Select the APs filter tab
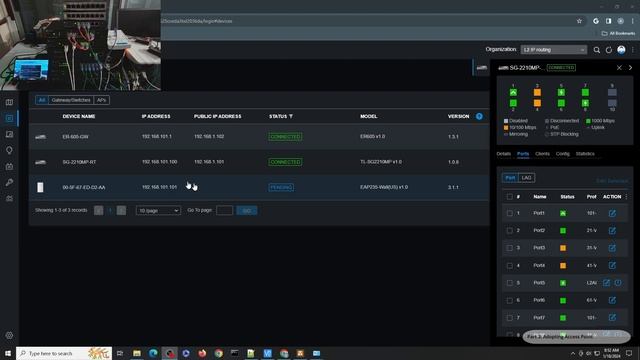The image size is (640, 360). coord(101,100)
